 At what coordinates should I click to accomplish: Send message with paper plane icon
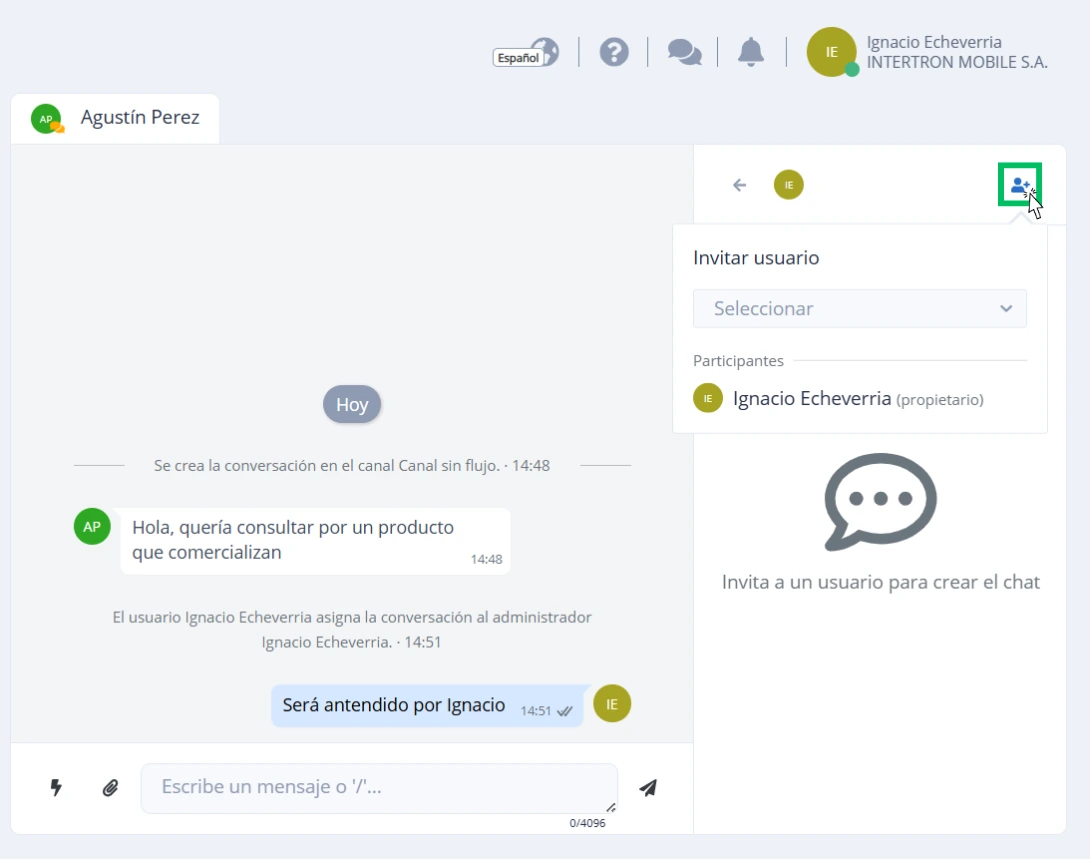point(648,788)
